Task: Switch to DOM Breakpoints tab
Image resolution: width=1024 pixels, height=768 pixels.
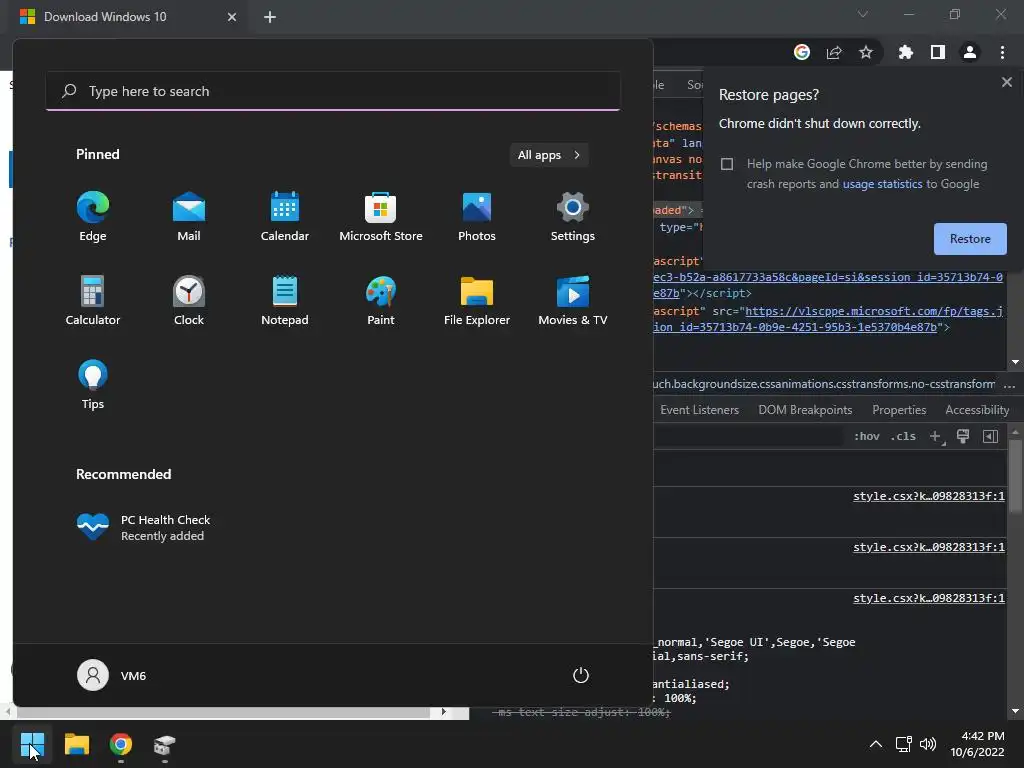Action: click(x=805, y=409)
